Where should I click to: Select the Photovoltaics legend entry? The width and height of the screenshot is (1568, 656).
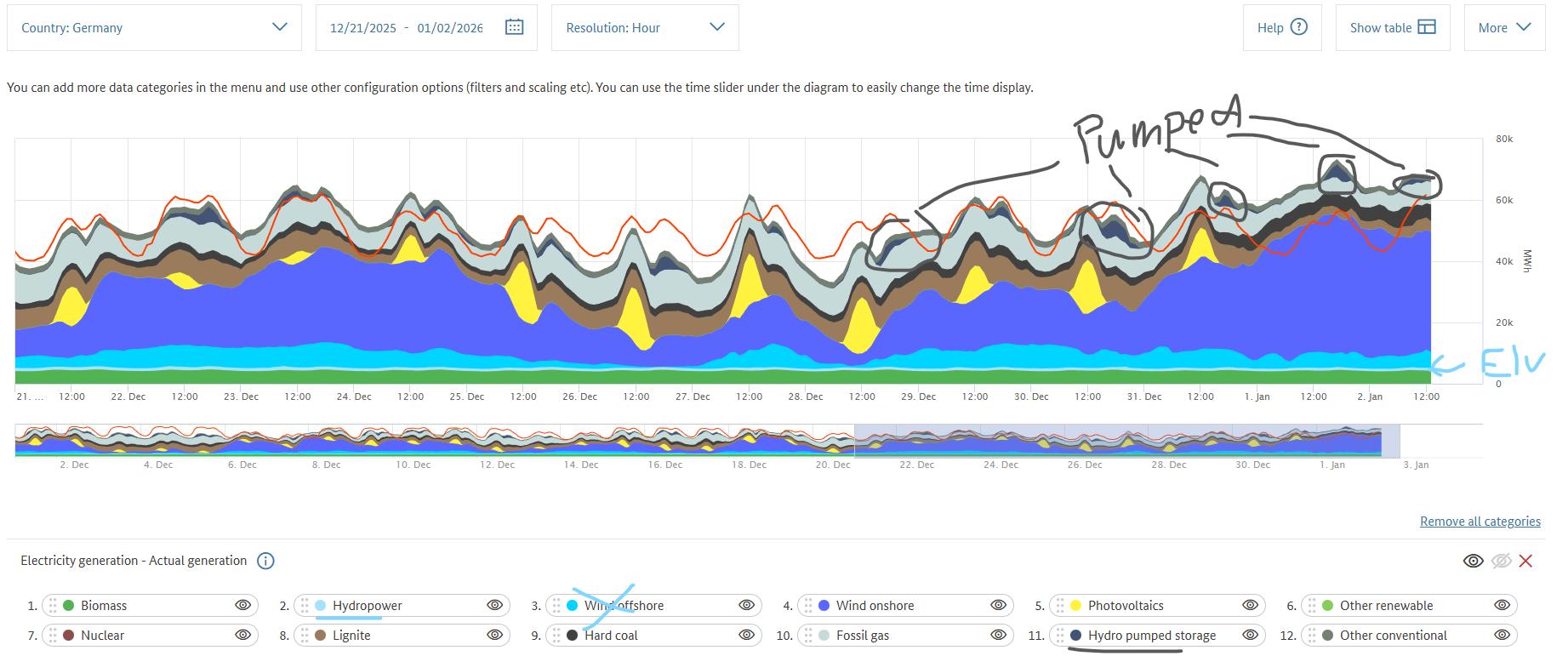(x=1125, y=606)
